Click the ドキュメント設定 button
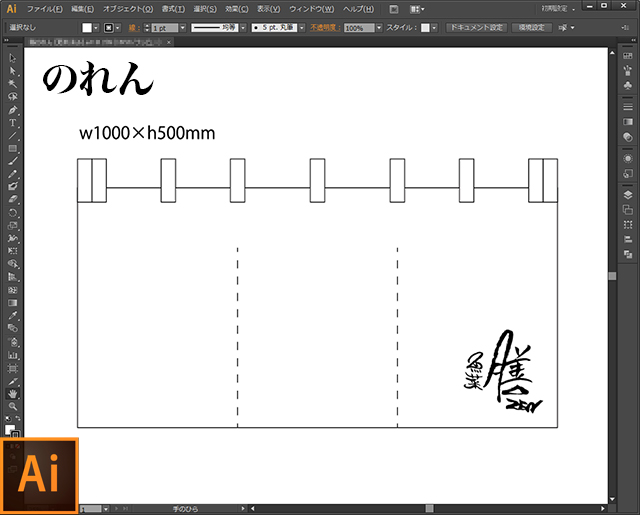Screen dimensions: 640x515 point(476,27)
